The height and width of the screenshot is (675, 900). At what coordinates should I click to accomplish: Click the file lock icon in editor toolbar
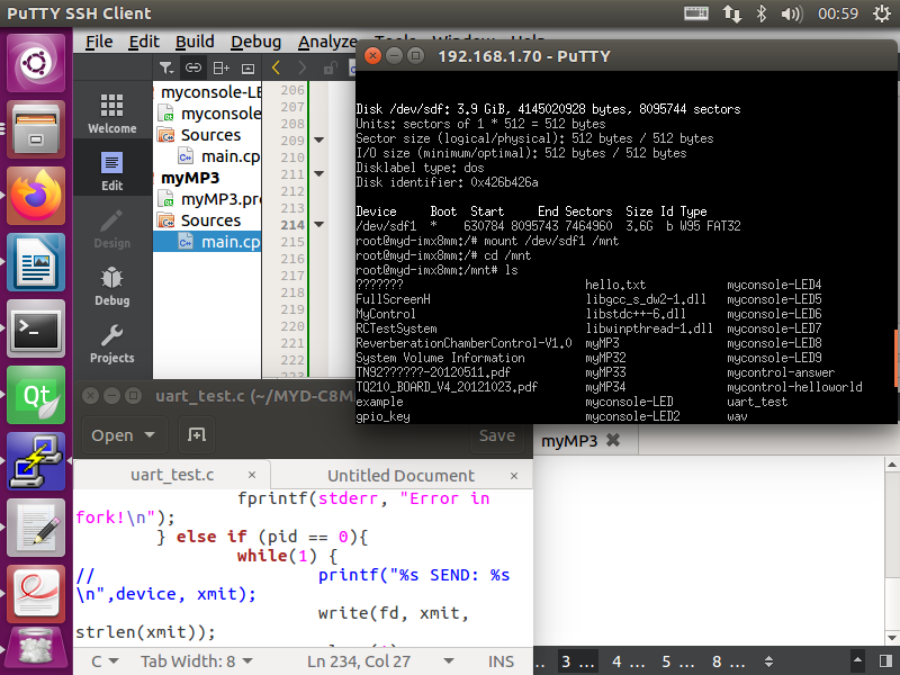(x=329, y=68)
